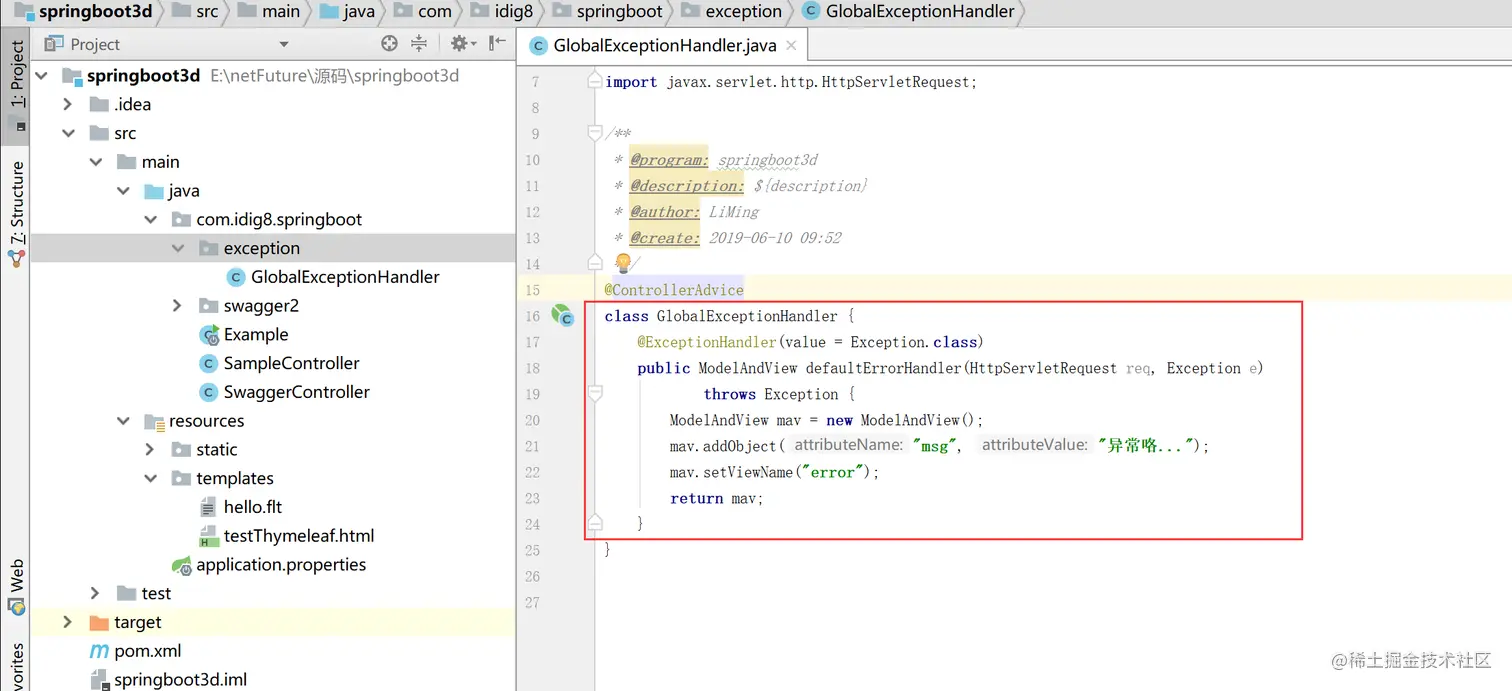Click springboot3d in the breadcrumb bar

point(83,12)
